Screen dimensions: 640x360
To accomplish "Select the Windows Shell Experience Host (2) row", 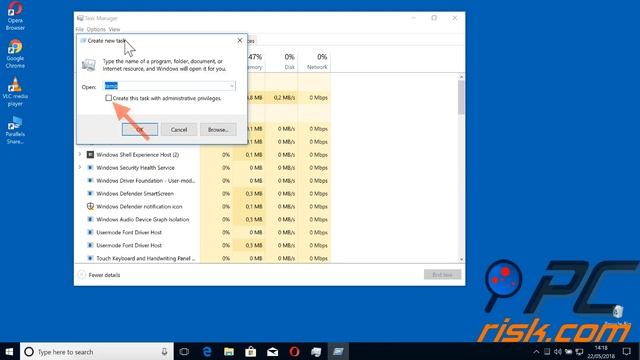I will pyautogui.click(x=203, y=155).
